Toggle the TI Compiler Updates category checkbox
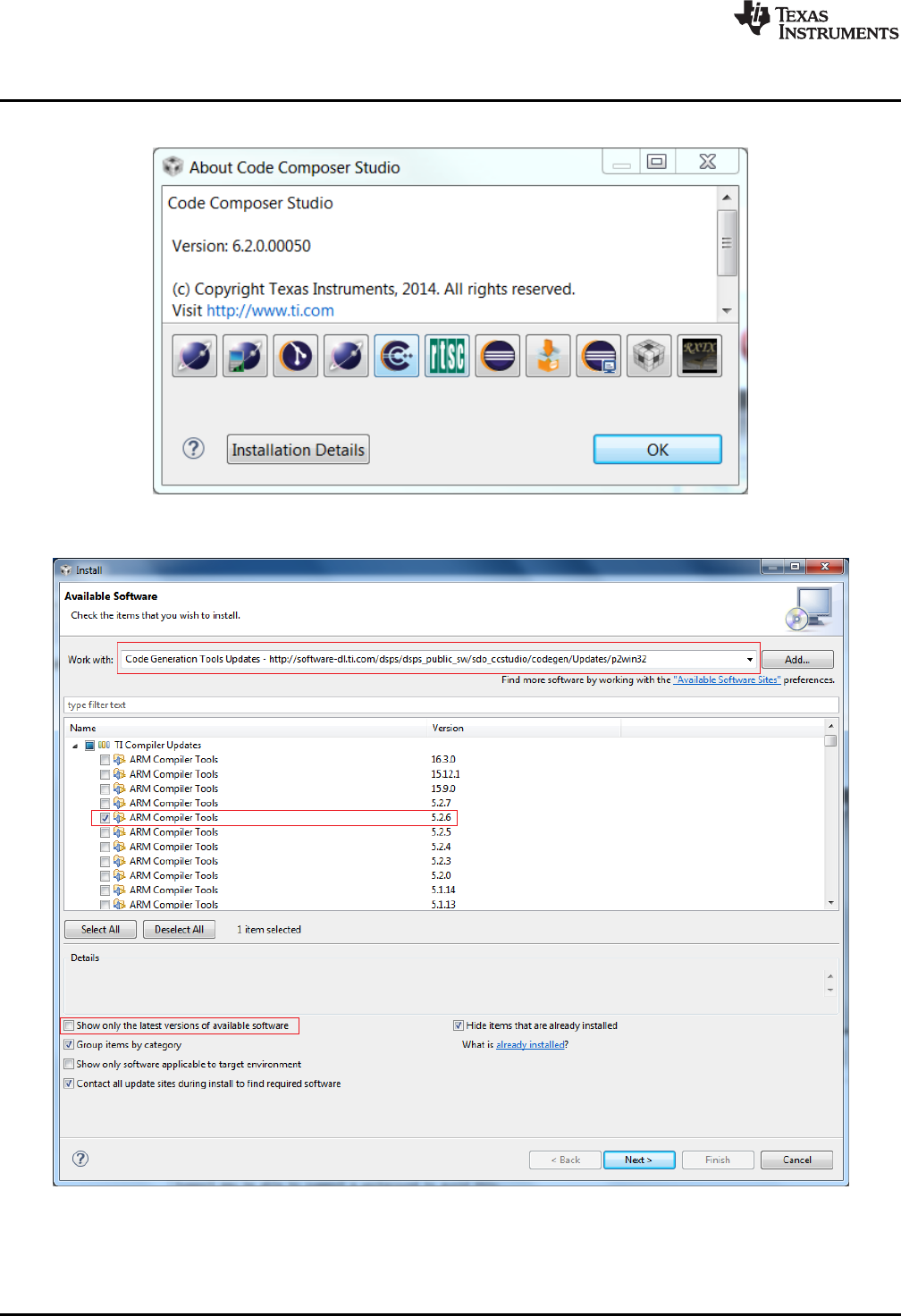The height and width of the screenshot is (1316, 901). coord(89,746)
